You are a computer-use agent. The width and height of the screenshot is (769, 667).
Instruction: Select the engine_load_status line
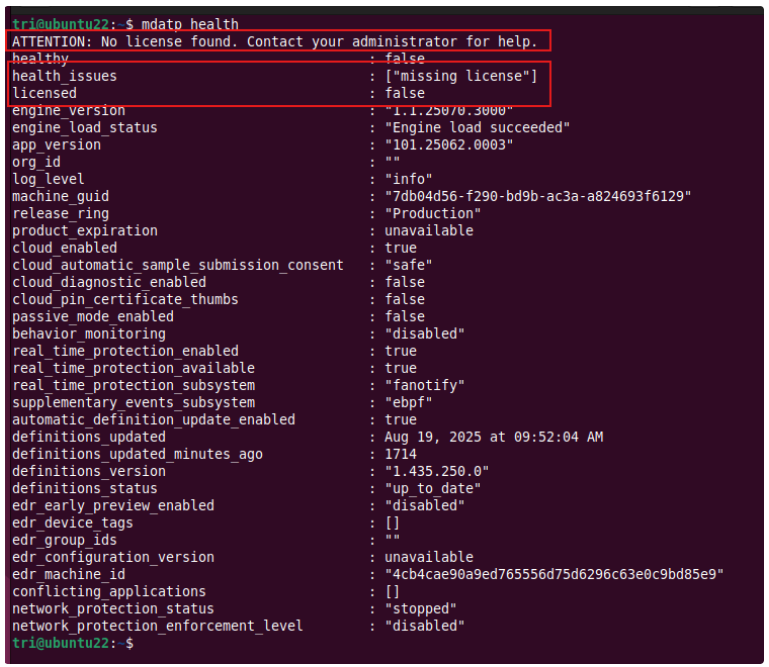coord(291,128)
